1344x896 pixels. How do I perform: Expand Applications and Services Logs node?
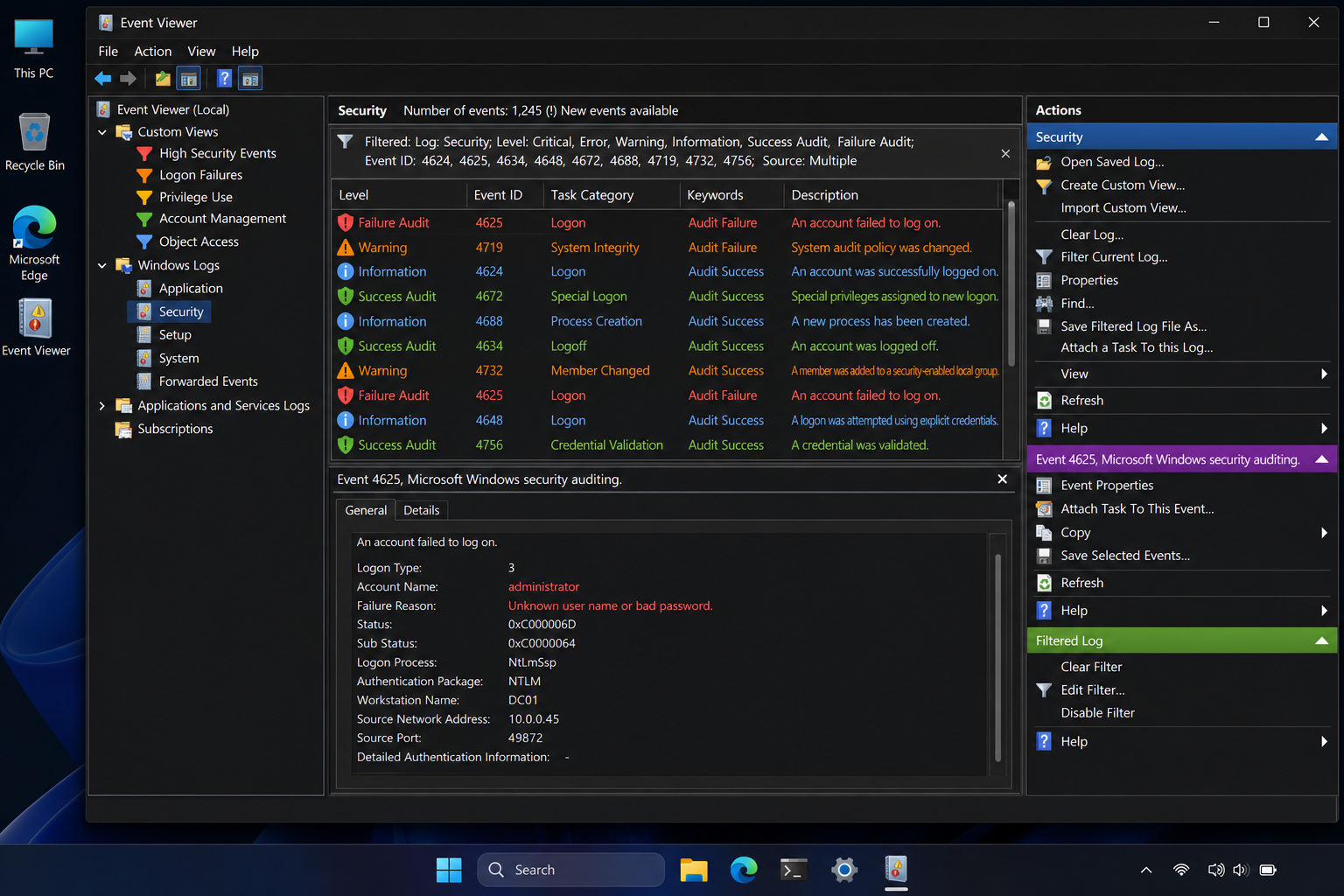(x=102, y=406)
